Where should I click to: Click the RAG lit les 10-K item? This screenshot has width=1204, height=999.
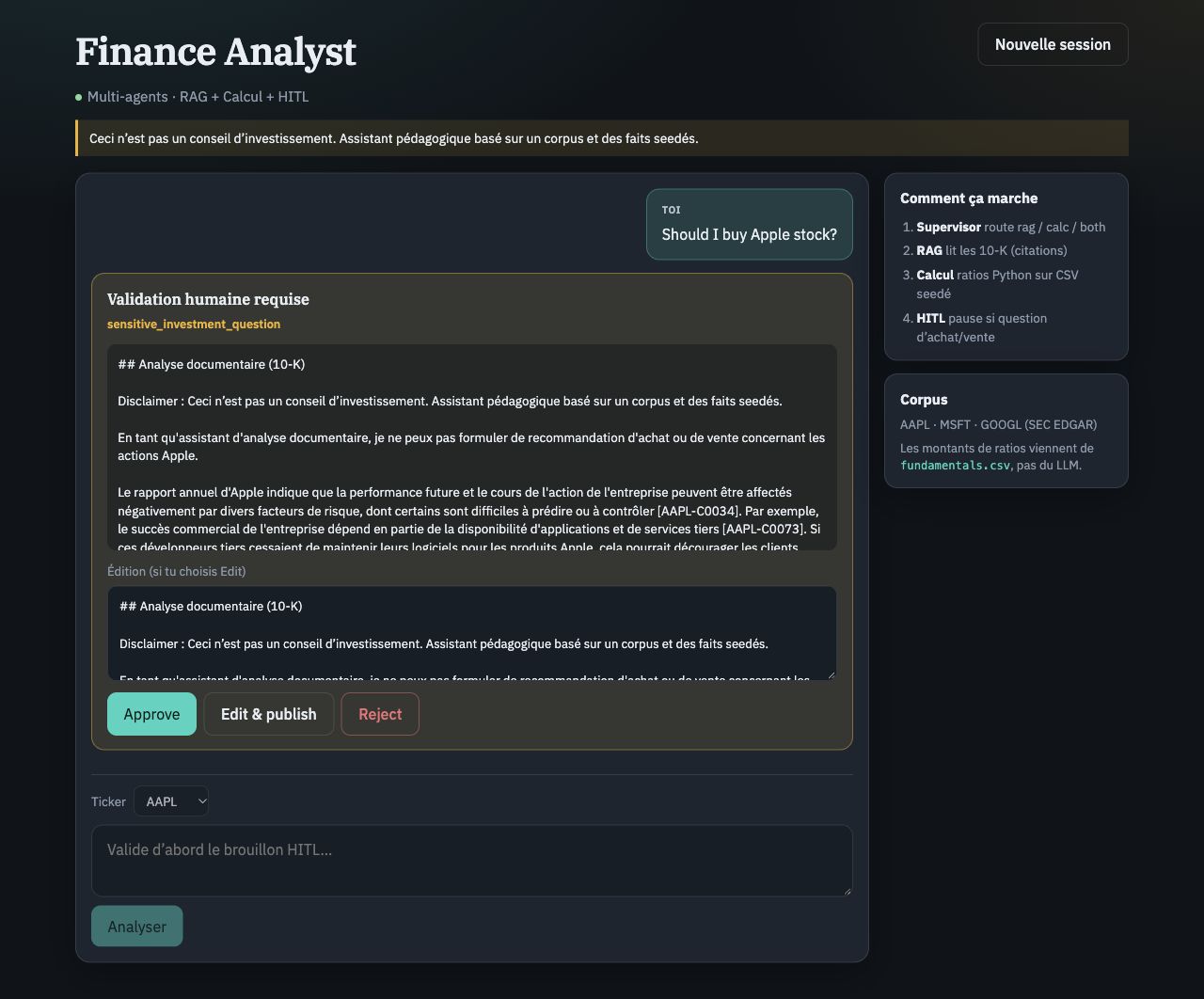point(991,250)
